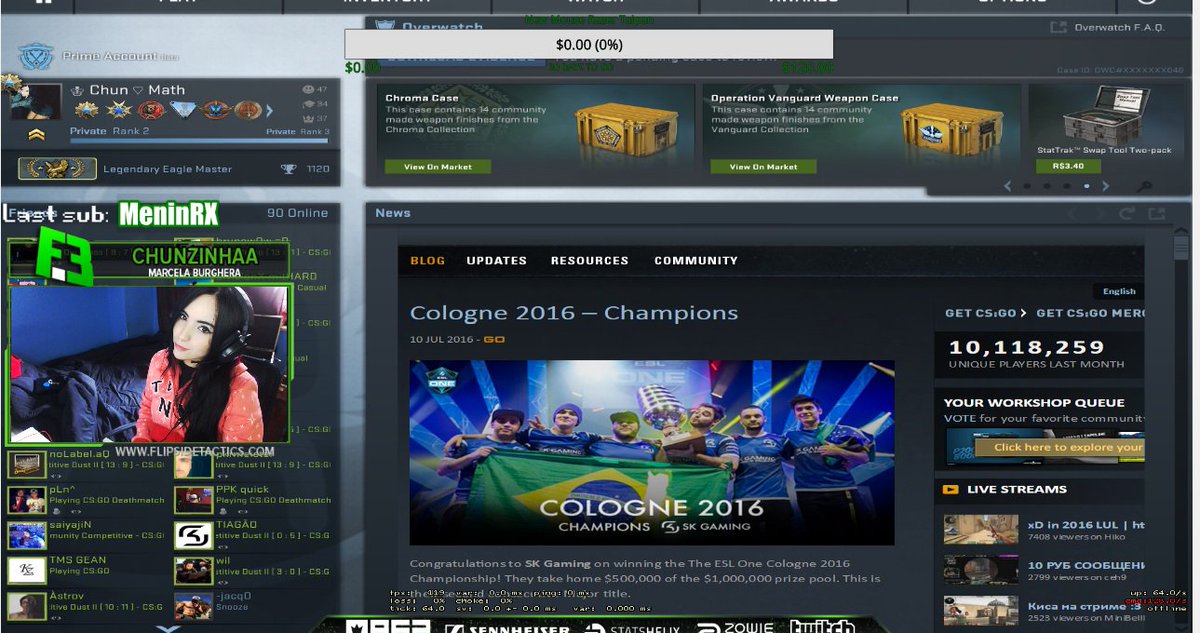Viewport: 1200px width, 633px height.
Task: Select the third red round medal
Action: [151, 110]
